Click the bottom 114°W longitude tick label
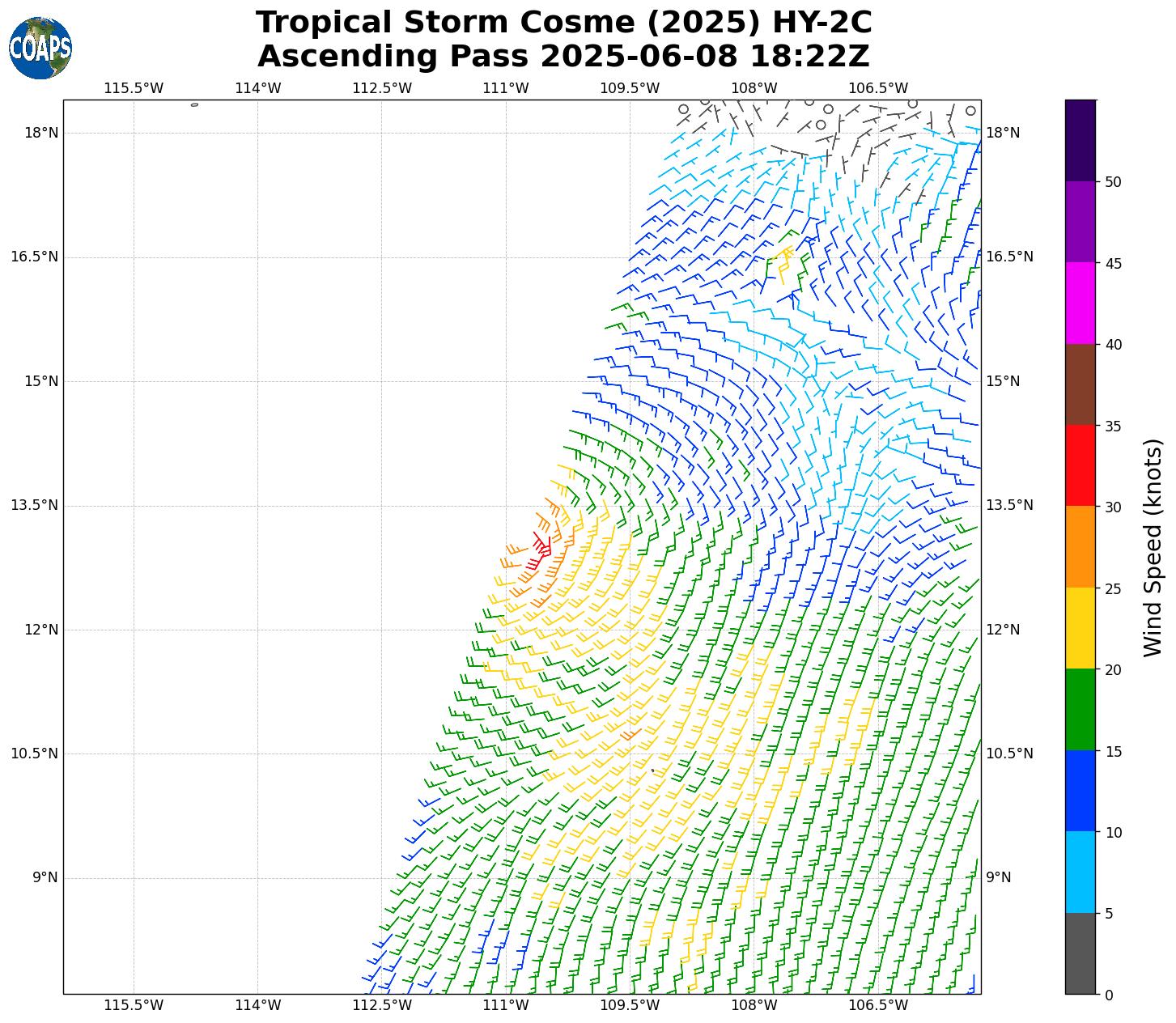 point(258,1005)
